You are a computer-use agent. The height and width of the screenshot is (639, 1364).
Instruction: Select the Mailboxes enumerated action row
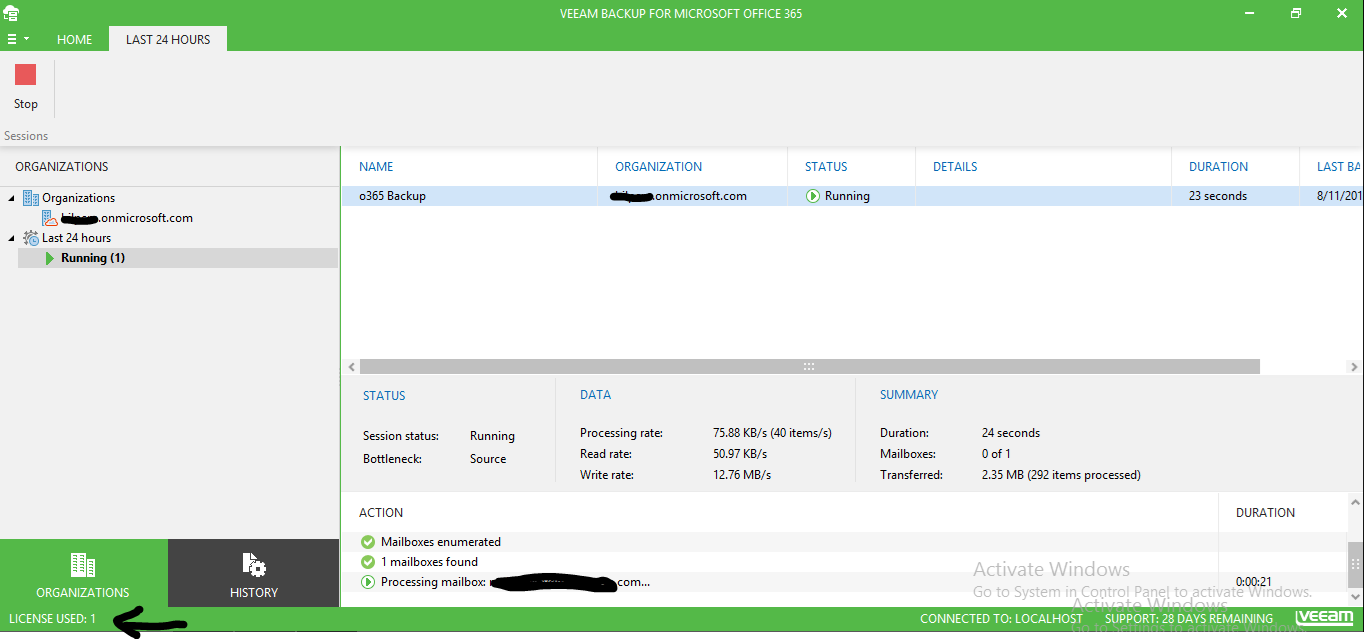click(845, 542)
